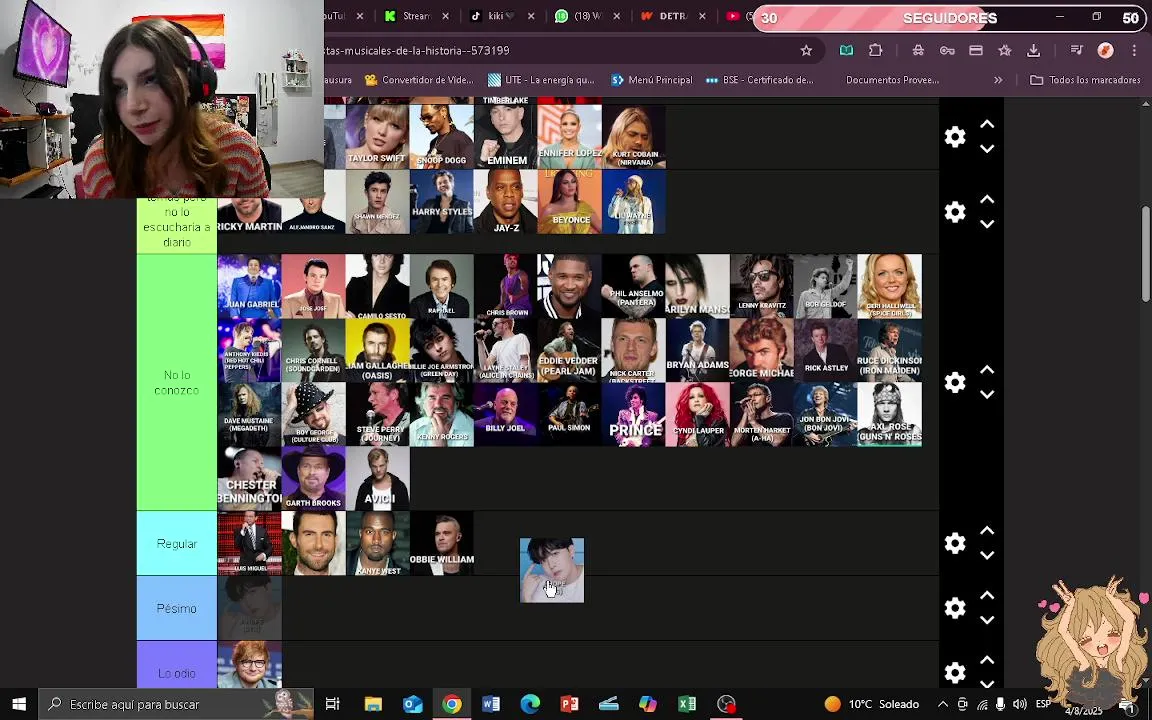The height and width of the screenshot is (720, 1152).
Task: Move the 'Pésimo' tier down
Action: [x=987, y=620]
